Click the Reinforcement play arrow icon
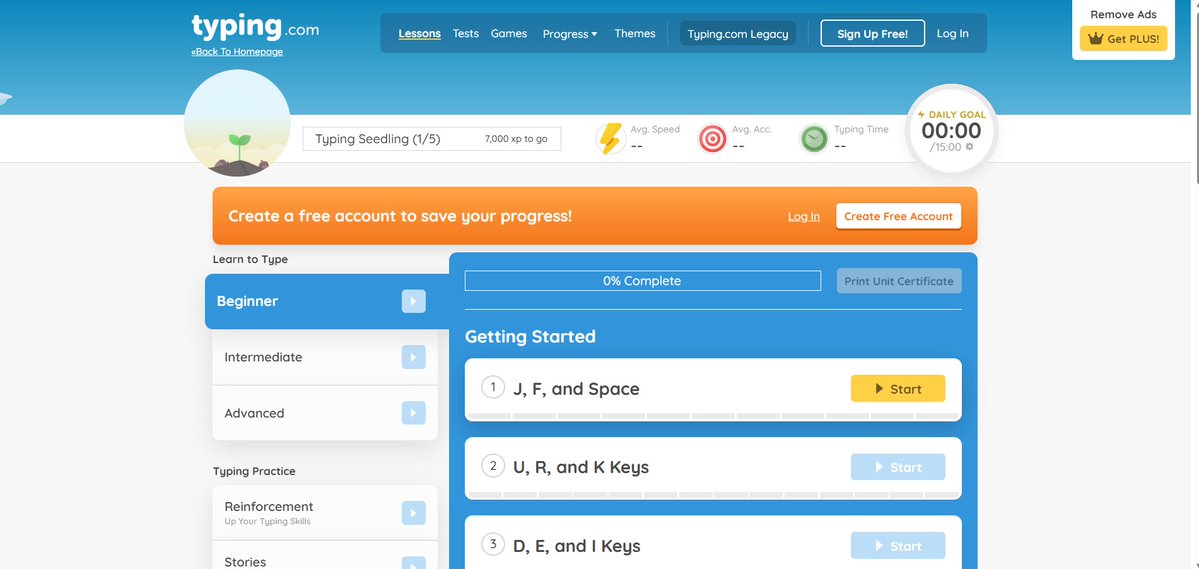 pos(414,513)
